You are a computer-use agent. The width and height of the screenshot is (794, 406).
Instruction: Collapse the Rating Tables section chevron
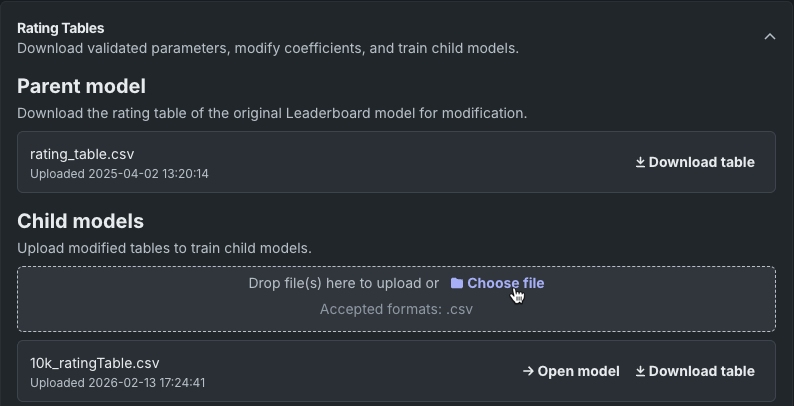769,37
